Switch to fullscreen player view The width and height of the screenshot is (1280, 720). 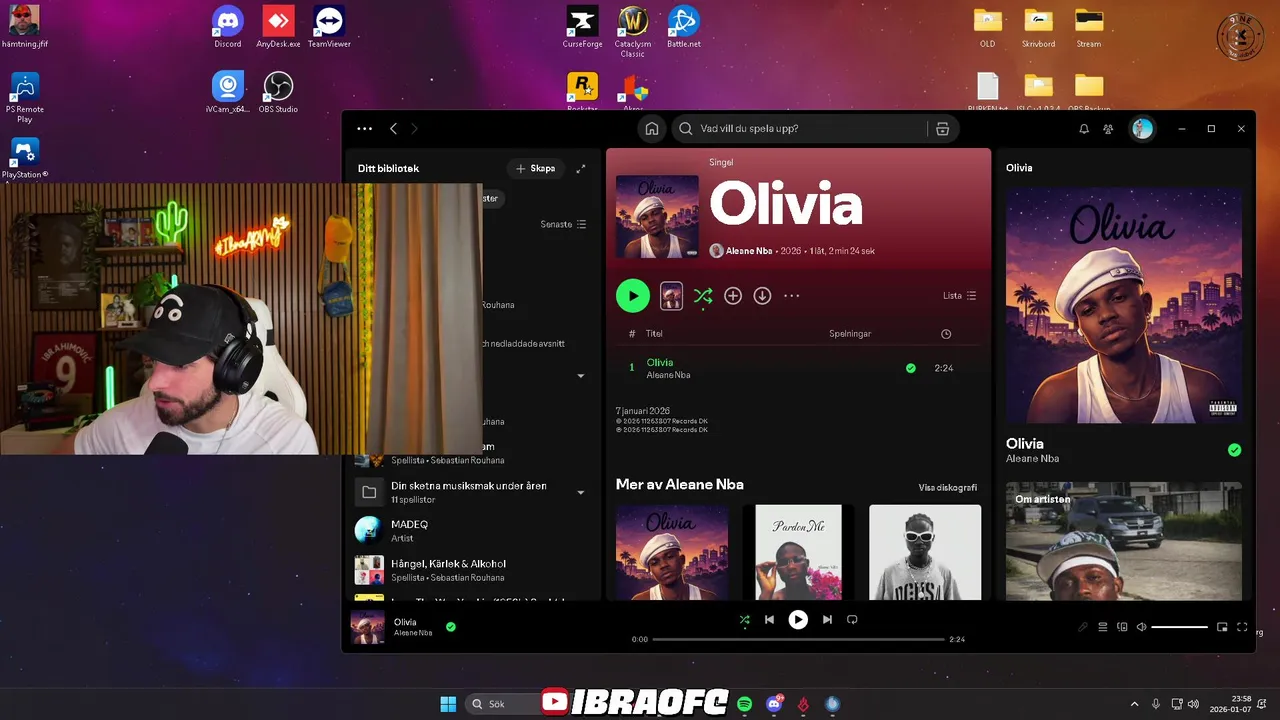tap(1242, 627)
